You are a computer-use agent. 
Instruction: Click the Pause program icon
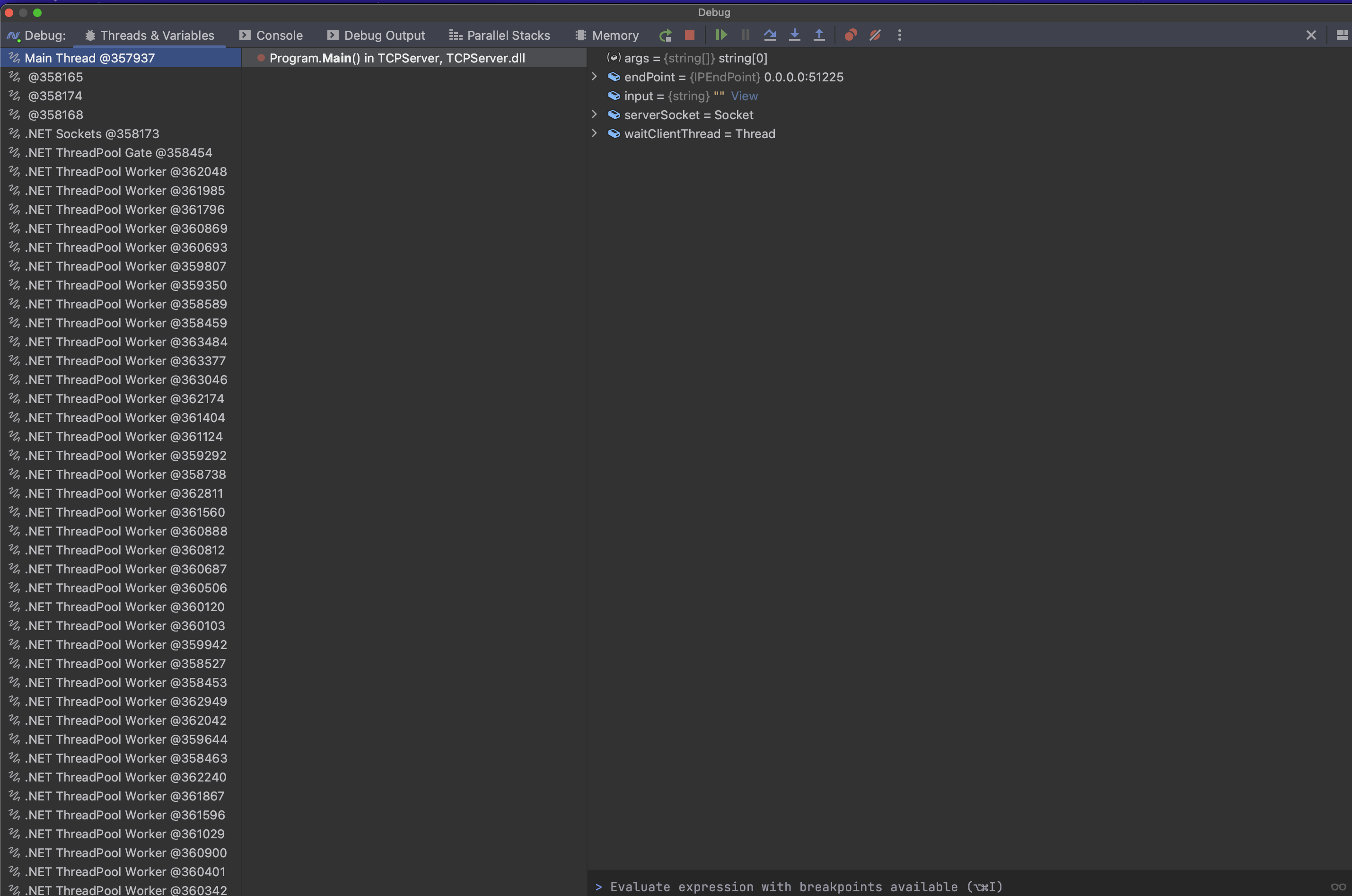tap(745, 35)
